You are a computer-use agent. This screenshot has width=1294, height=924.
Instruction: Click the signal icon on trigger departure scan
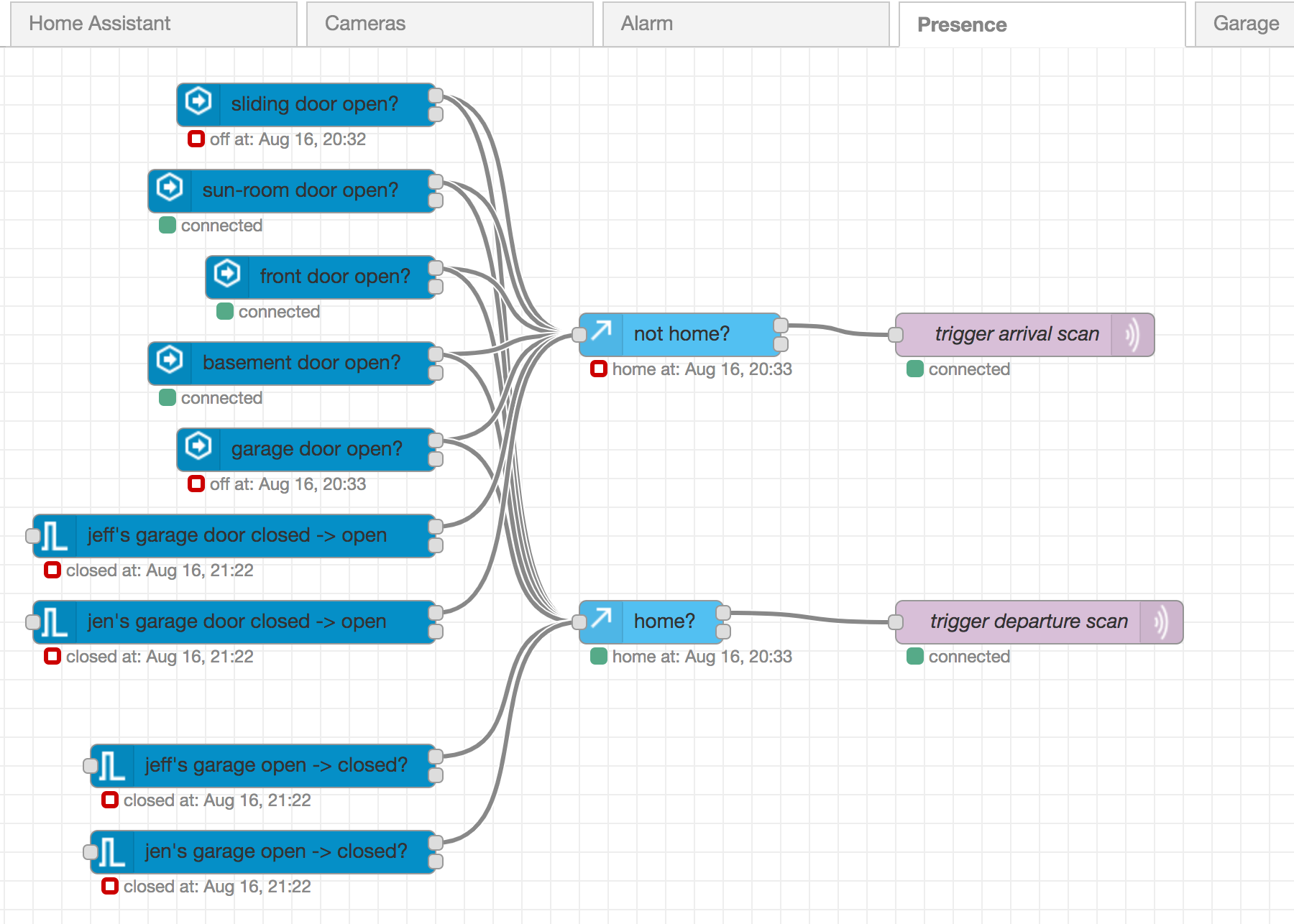point(1161,622)
